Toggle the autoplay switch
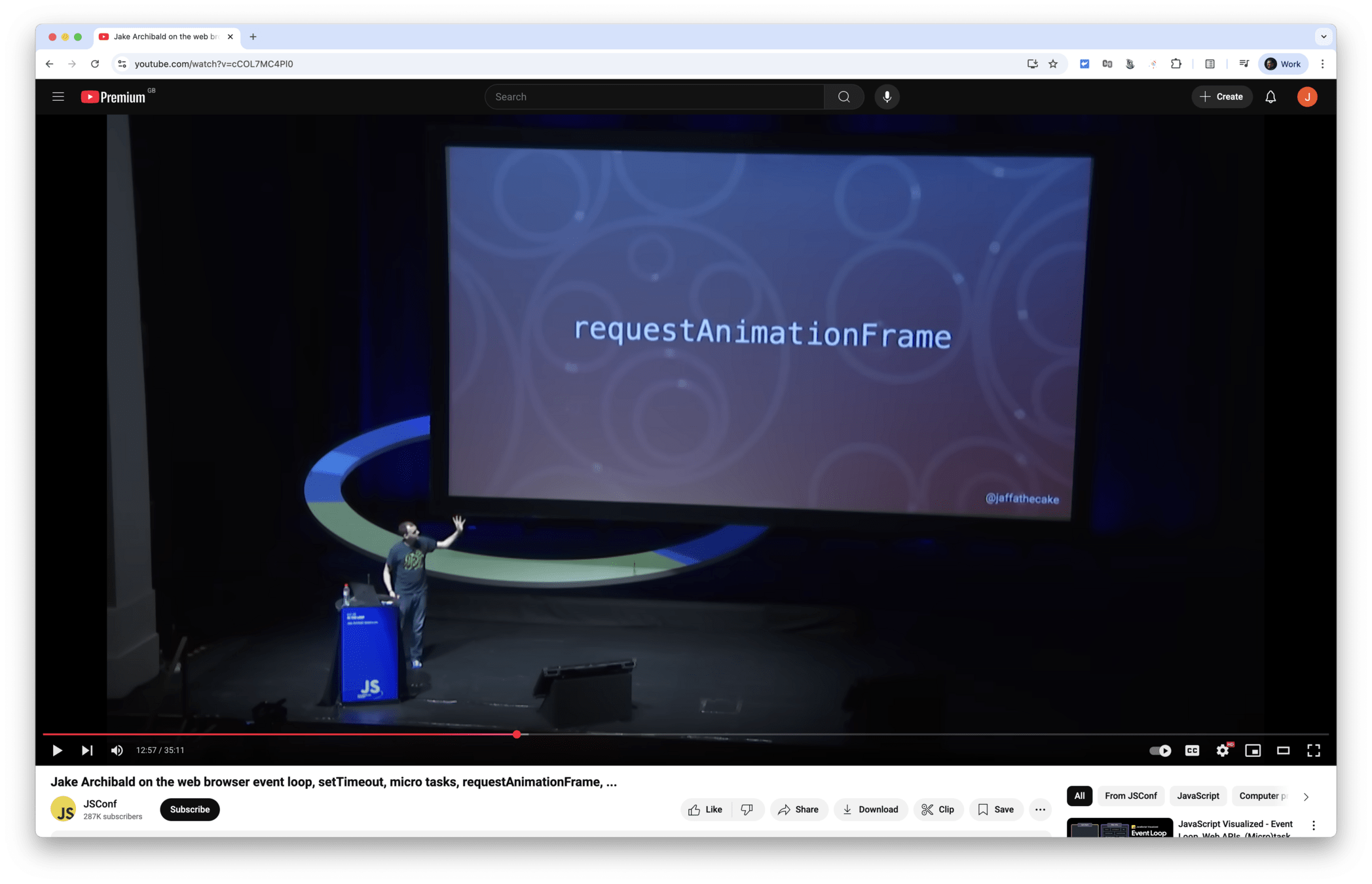1372x884 pixels. point(1160,750)
